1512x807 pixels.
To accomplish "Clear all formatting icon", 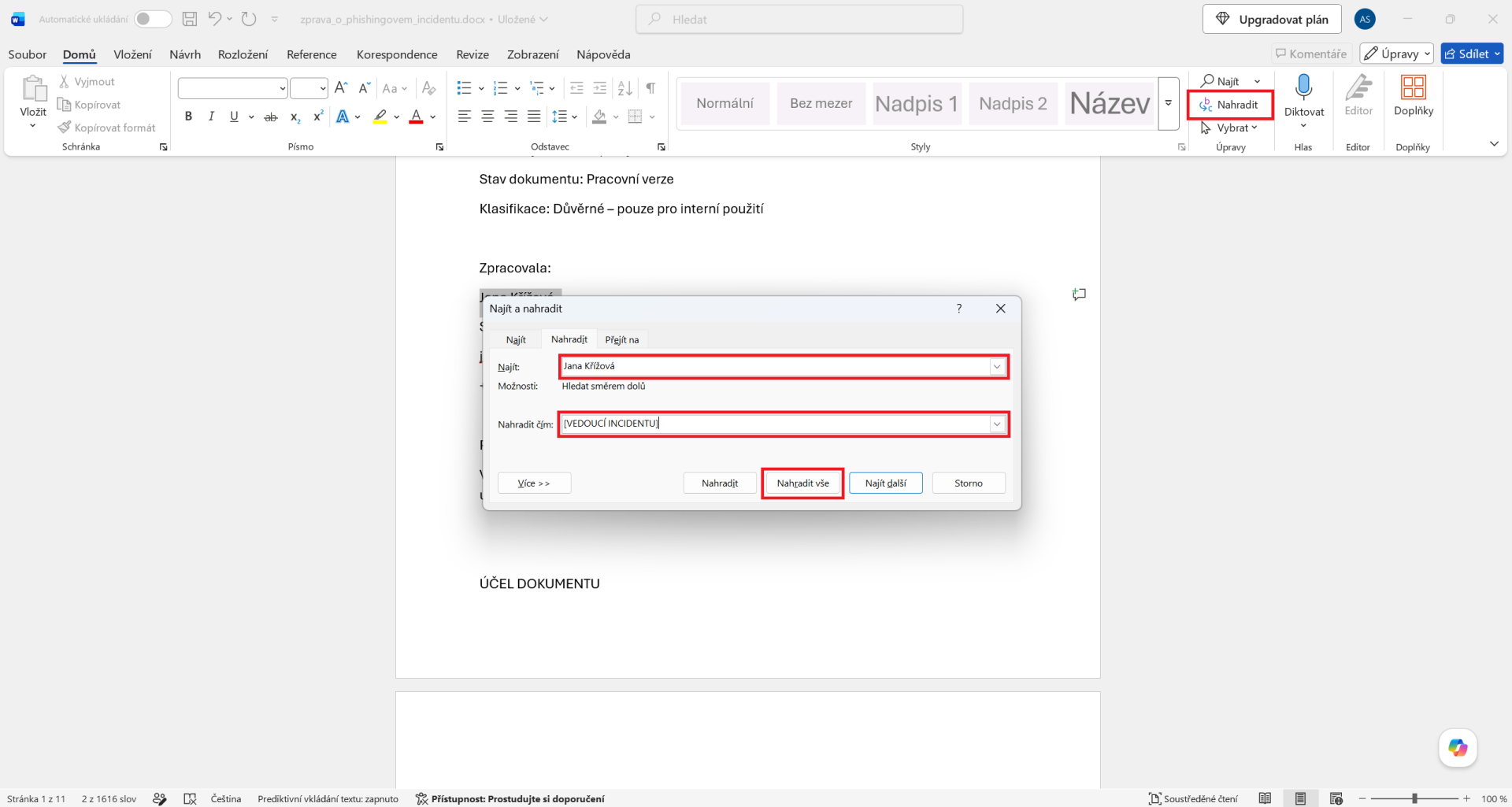I will pos(428,87).
